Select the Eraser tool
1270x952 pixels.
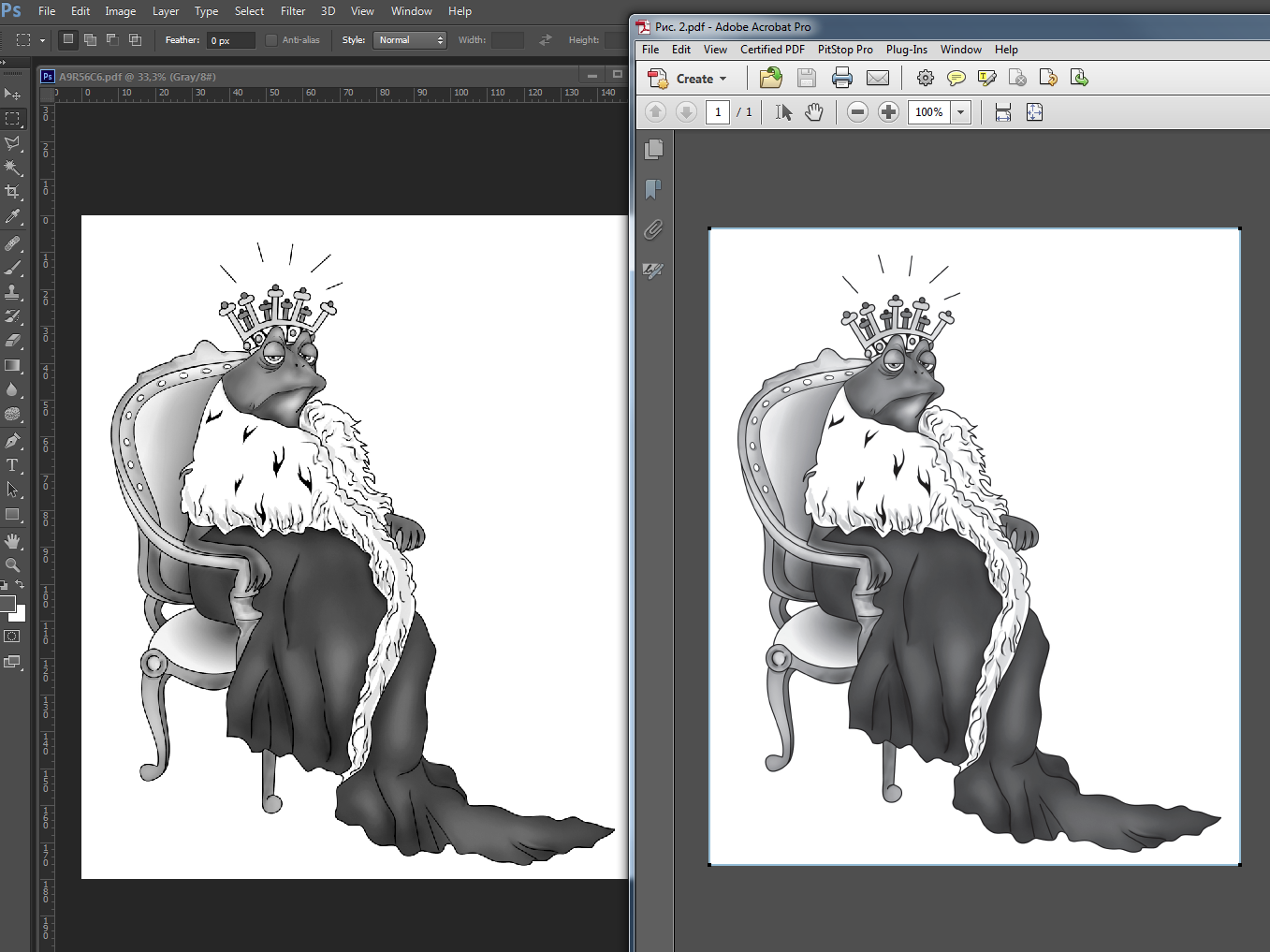pyautogui.click(x=12, y=341)
